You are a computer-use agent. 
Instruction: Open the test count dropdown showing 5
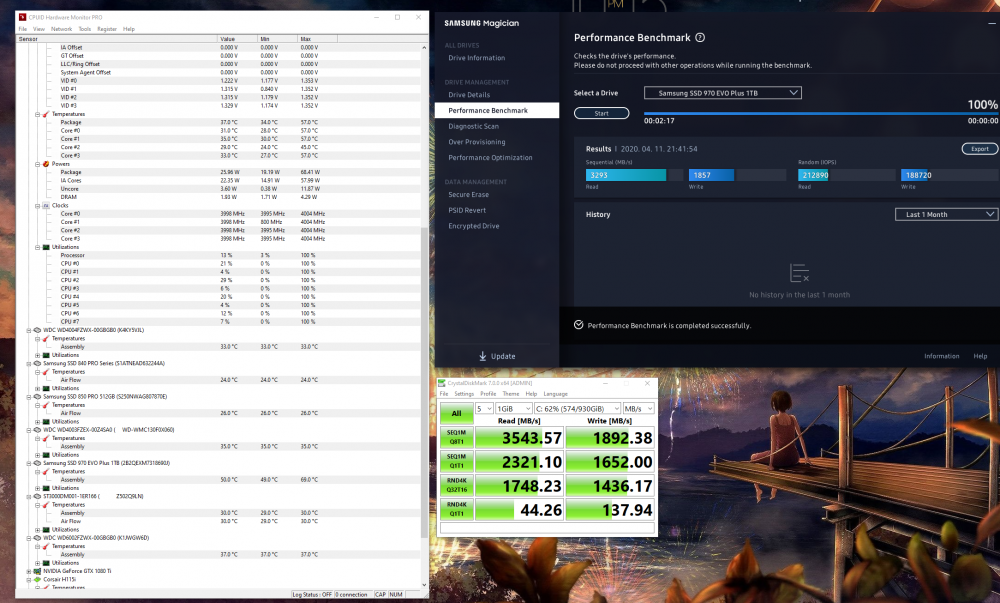click(484, 409)
